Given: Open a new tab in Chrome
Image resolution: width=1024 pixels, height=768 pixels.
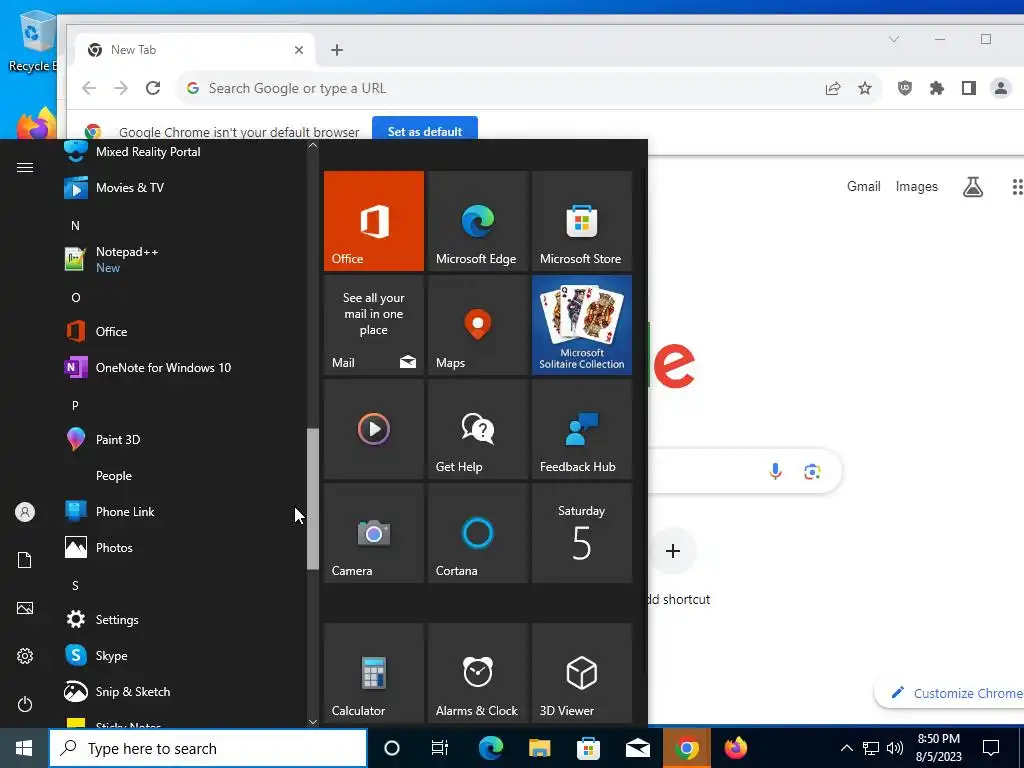Looking at the screenshot, I should point(337,50).
